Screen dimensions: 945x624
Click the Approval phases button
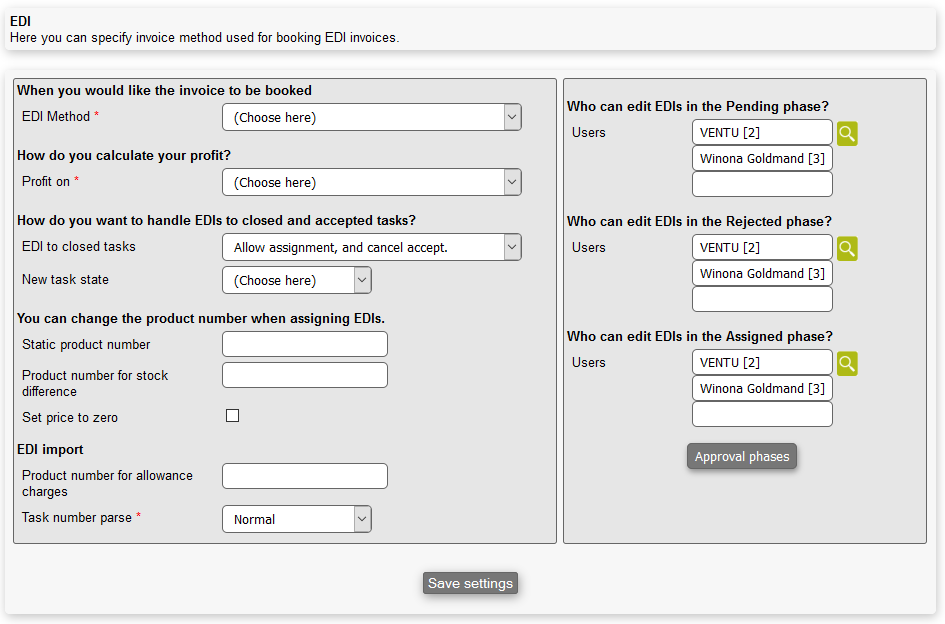(741, 457)
